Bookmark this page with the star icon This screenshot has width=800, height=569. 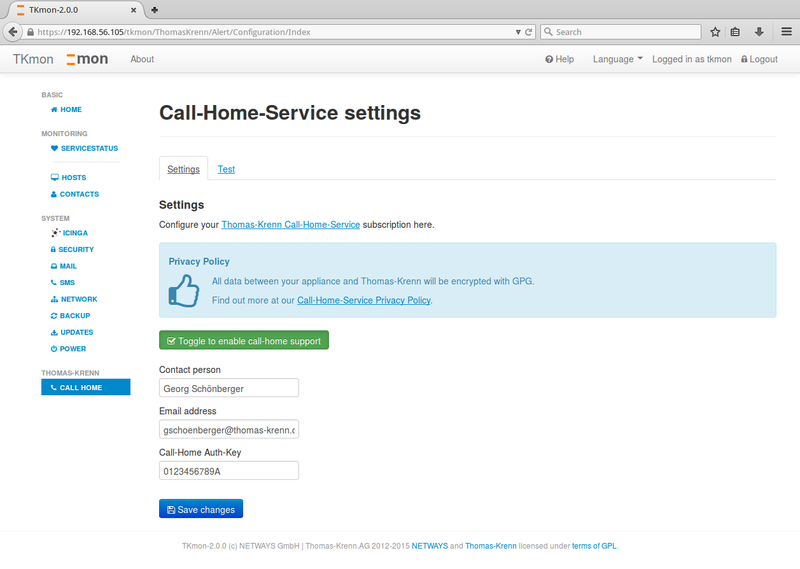tap(715, 32)
